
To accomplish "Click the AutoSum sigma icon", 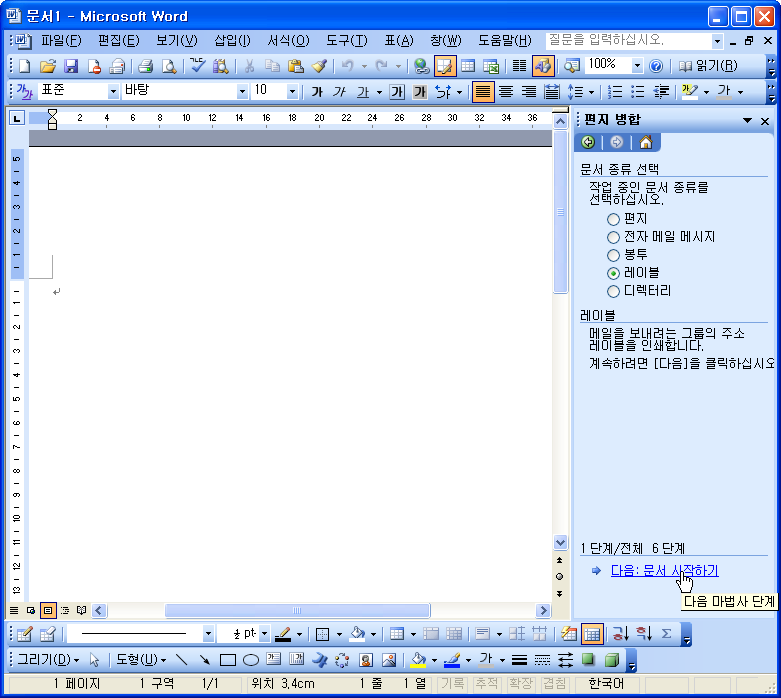I will pyautogui.click(x=666, y=634).
